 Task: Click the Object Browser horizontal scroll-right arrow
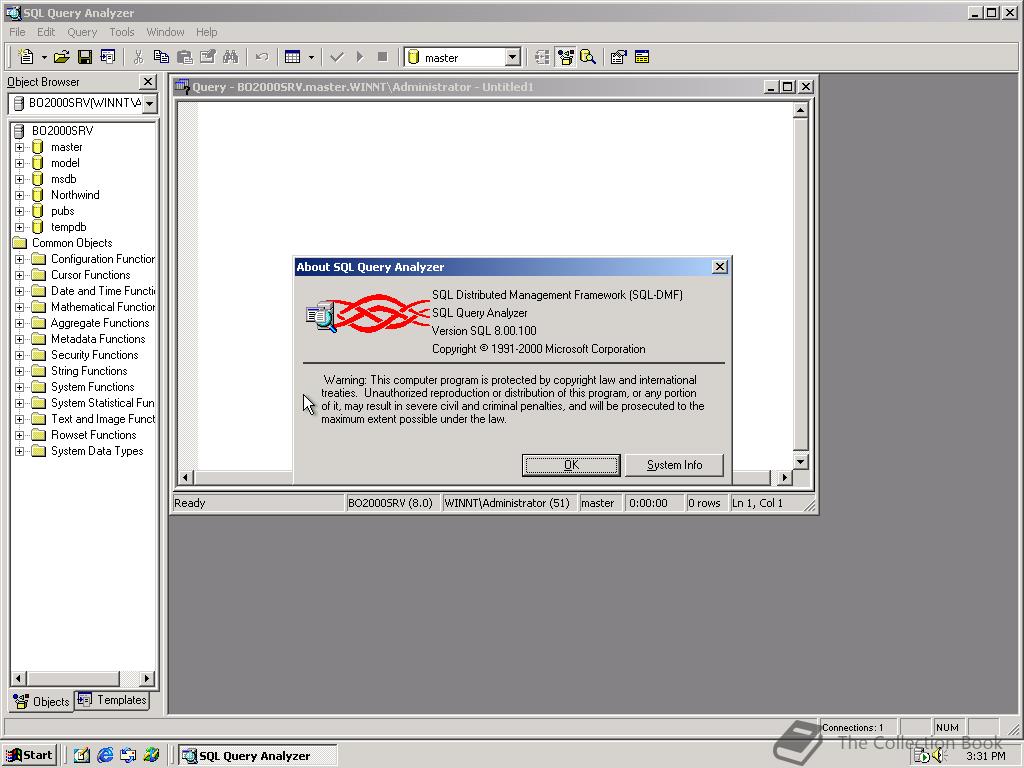(147, 679)
